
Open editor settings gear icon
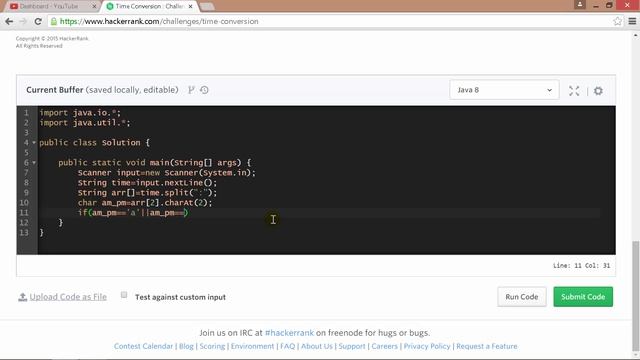598,91
